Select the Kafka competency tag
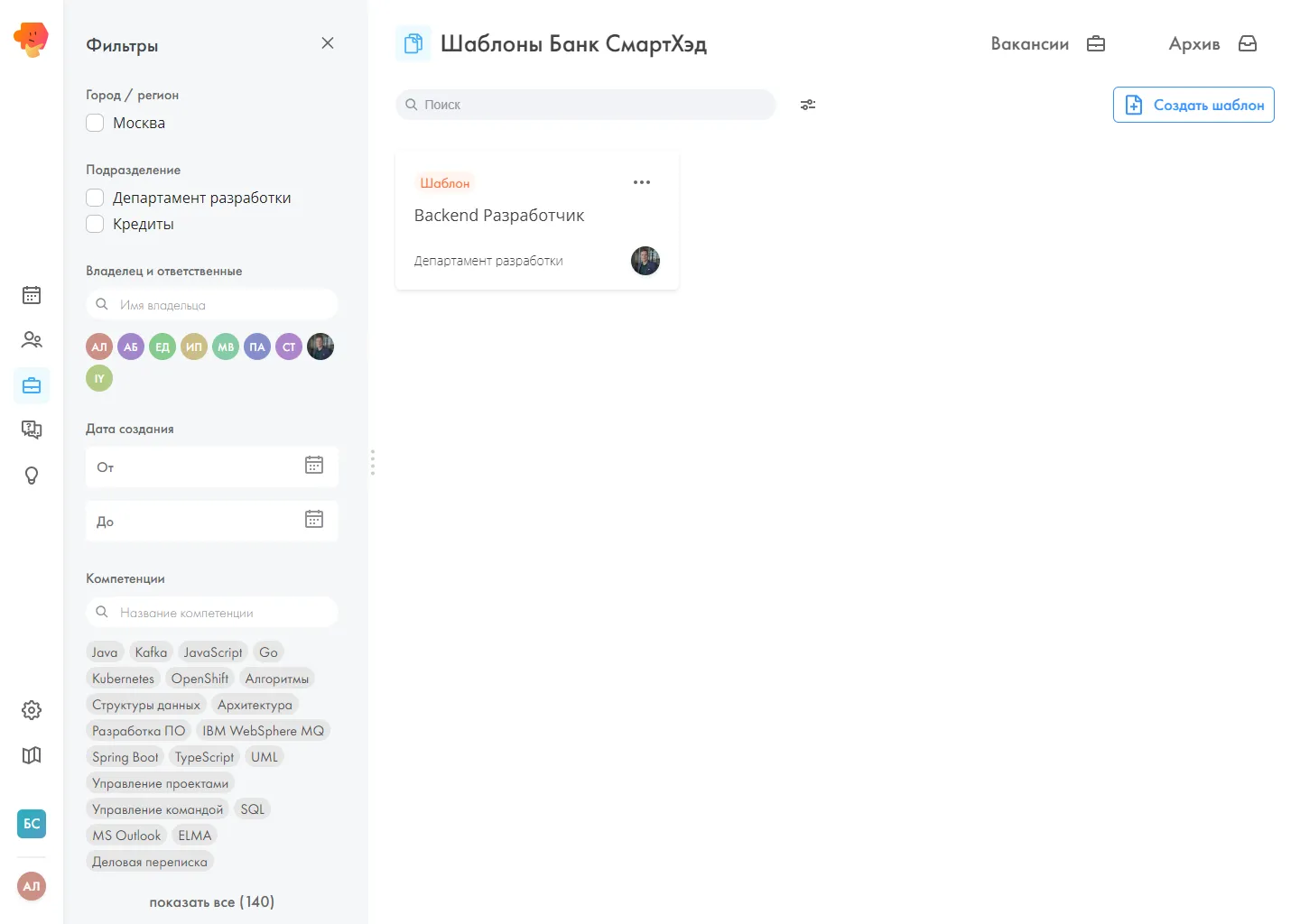 pyautogui.click(x=151, y=652)
